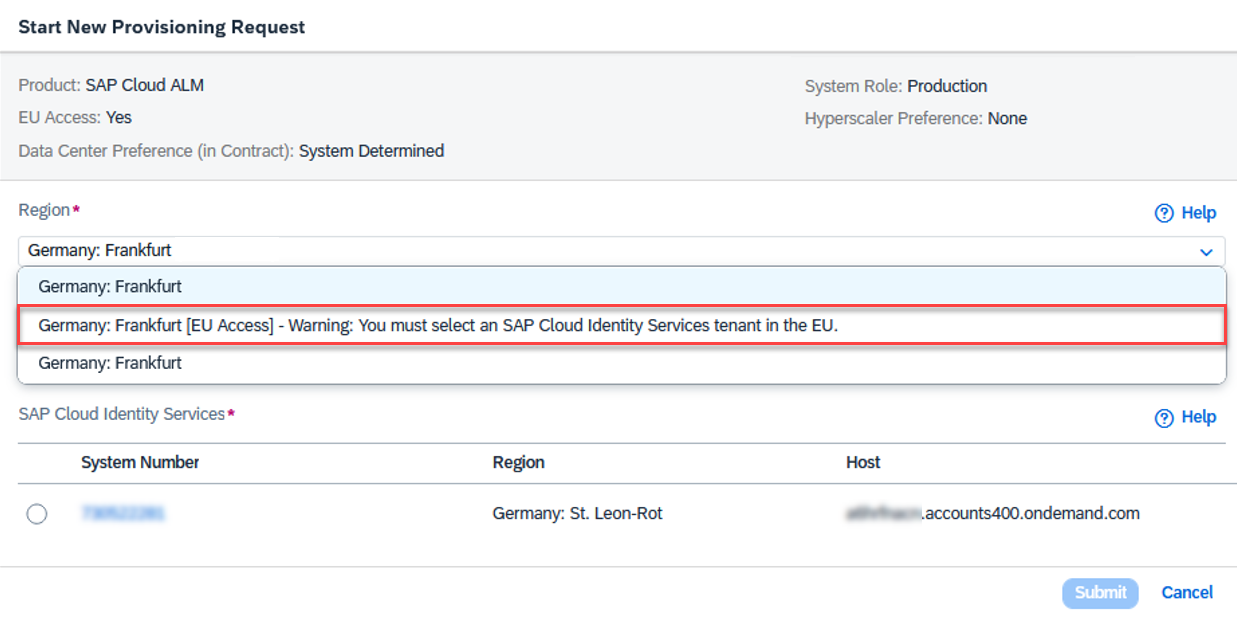Screen dimensions: 1237x617
Task: Open the blurred system number link
Action: (x=123, y=513)
